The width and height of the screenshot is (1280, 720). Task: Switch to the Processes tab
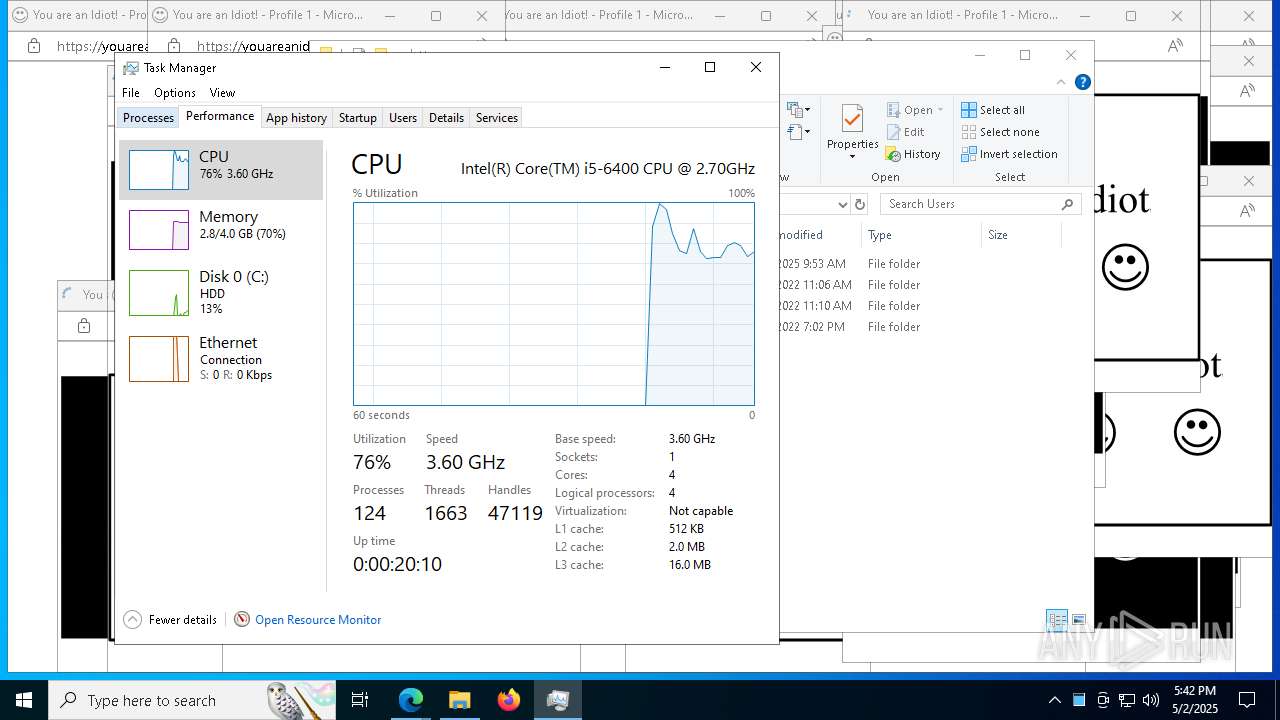pos(148,118)
